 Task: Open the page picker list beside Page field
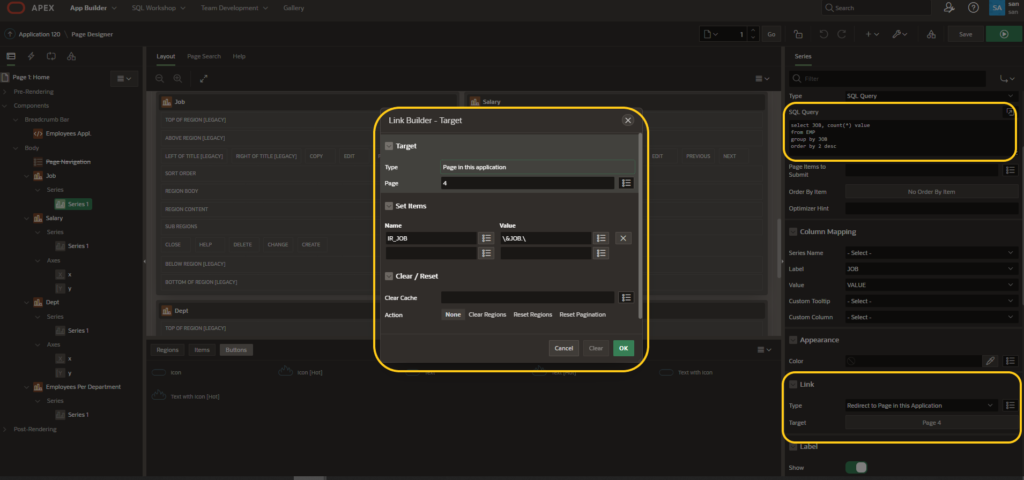(x=627, y=183)
